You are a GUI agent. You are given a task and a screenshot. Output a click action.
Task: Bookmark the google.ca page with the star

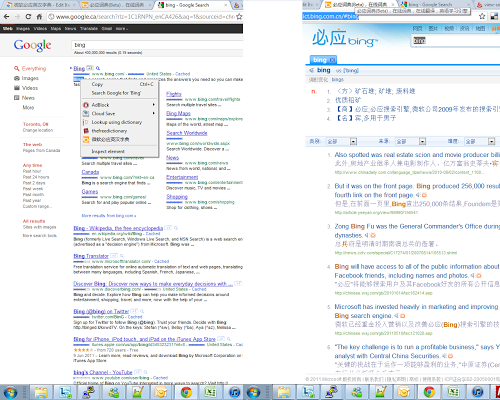coord(239,17)
